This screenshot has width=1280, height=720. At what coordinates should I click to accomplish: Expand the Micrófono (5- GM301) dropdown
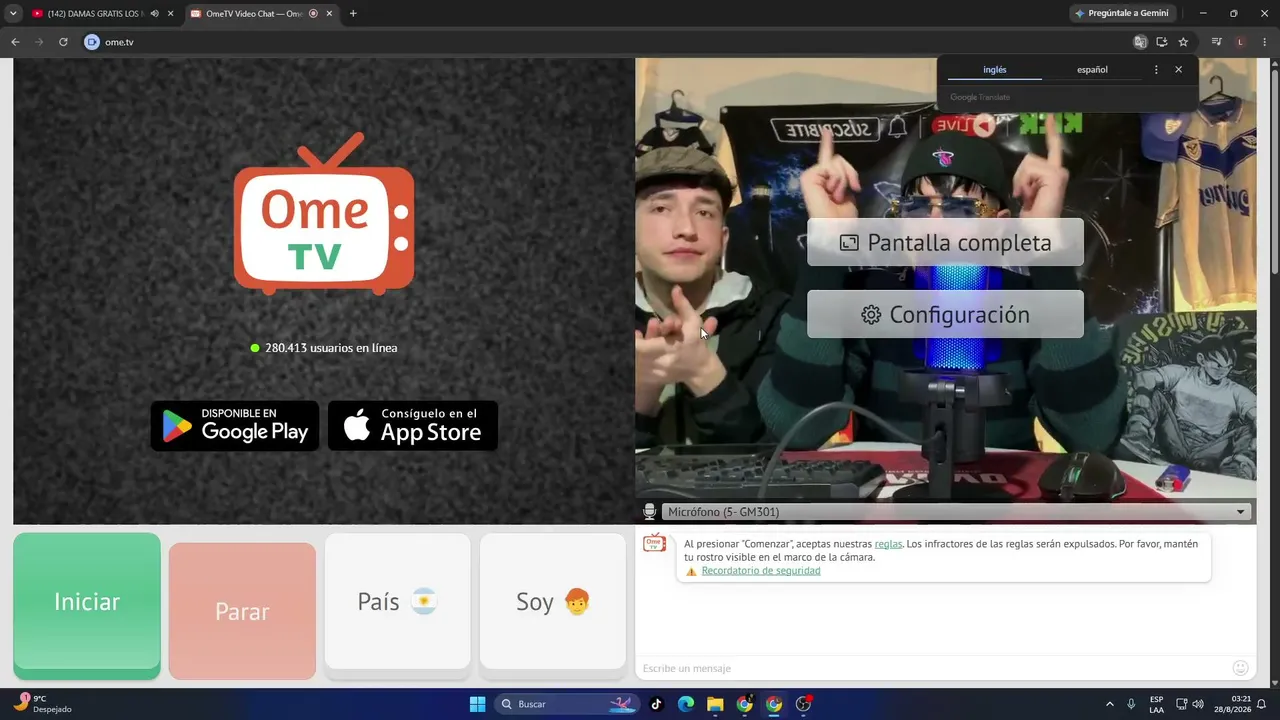click(956, 512)
